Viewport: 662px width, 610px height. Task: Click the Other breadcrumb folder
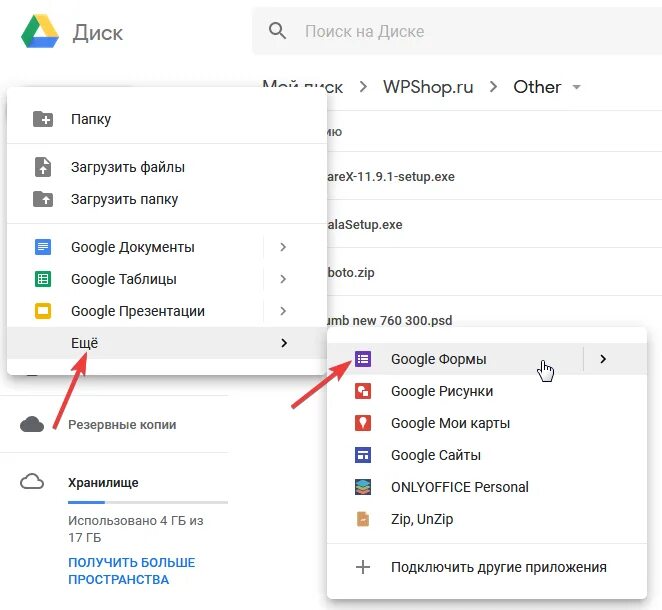(537, 87)
